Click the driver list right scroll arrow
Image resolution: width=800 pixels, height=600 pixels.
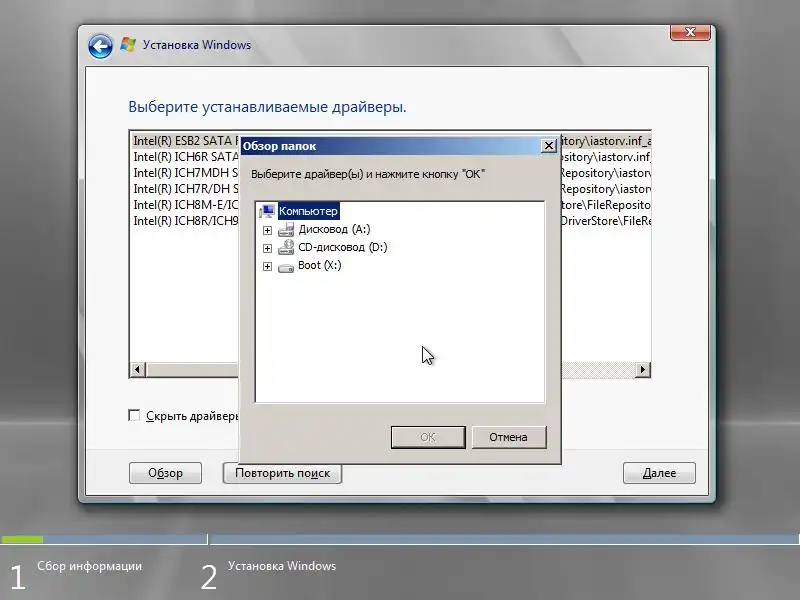point(643,369)
